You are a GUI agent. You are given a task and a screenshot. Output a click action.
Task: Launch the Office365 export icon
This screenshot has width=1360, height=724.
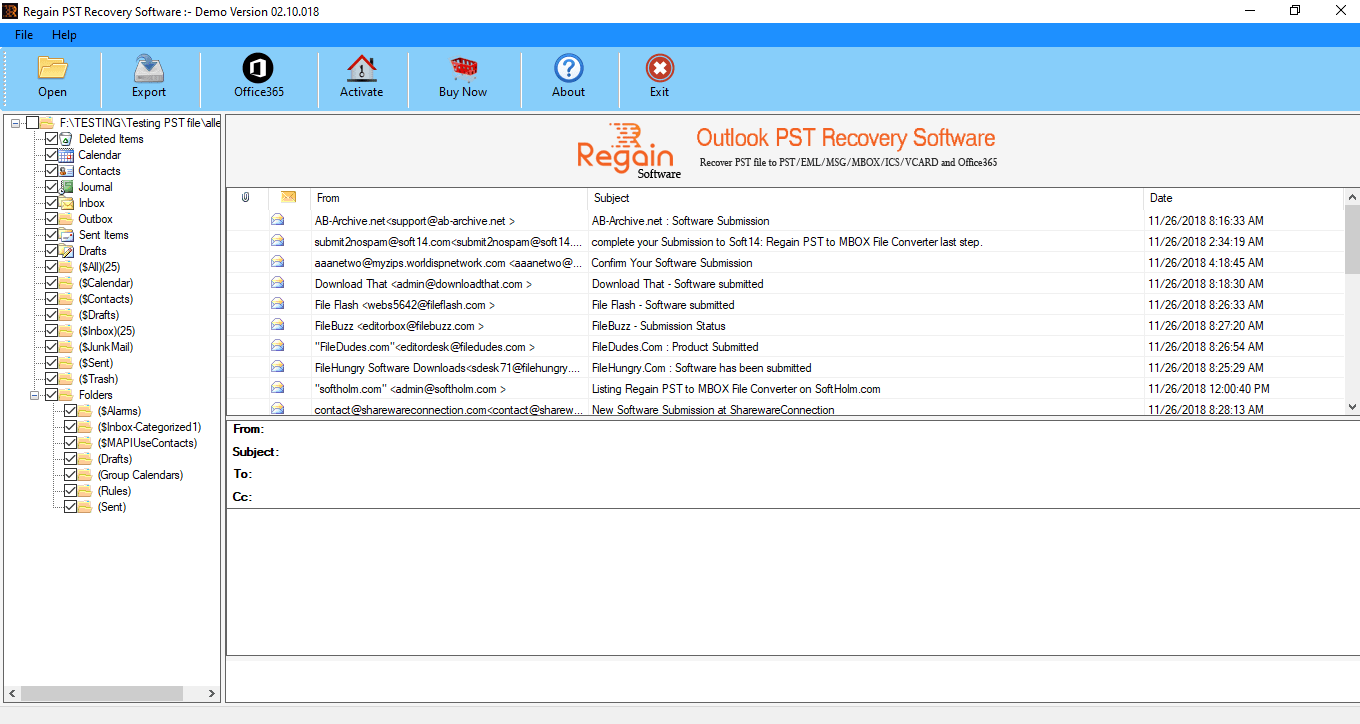pos(258,68)
